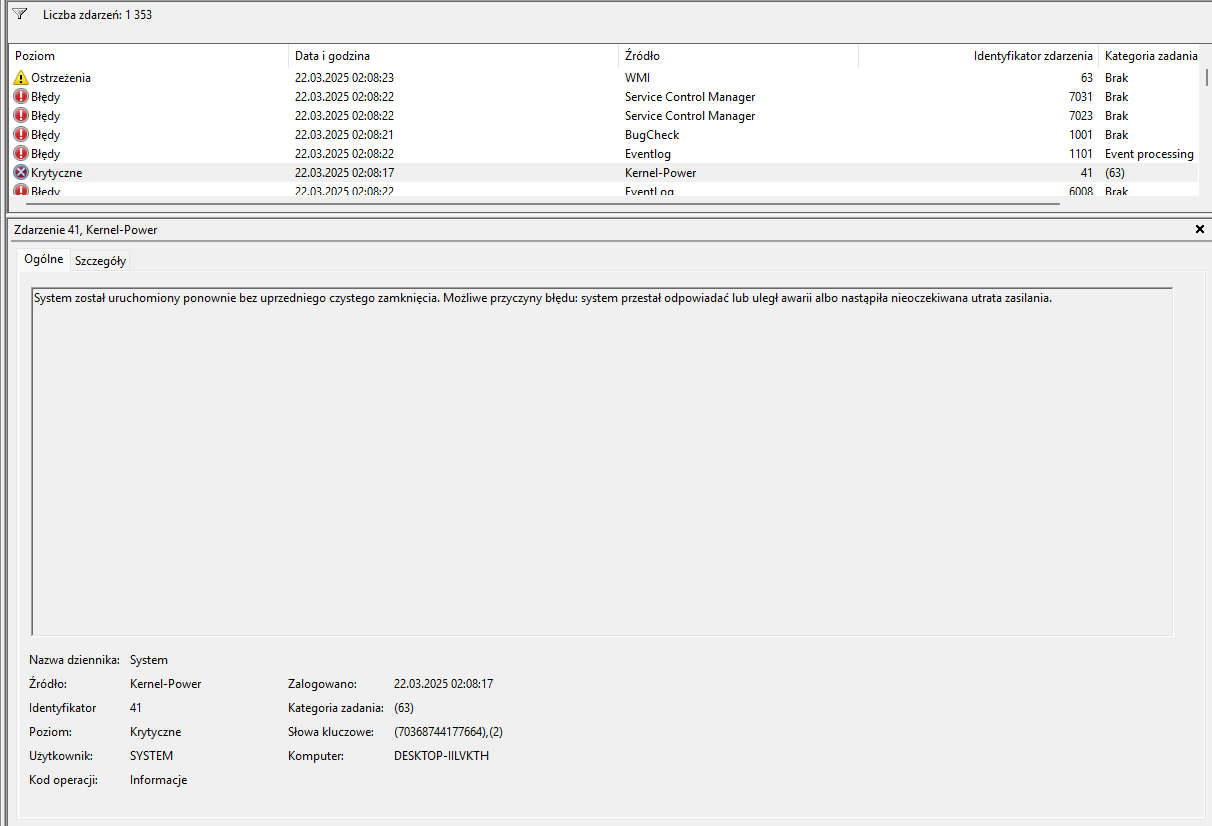Click the error icon in BugCheck row
This screenshot has width=1212, height=826.
point(21,135)
